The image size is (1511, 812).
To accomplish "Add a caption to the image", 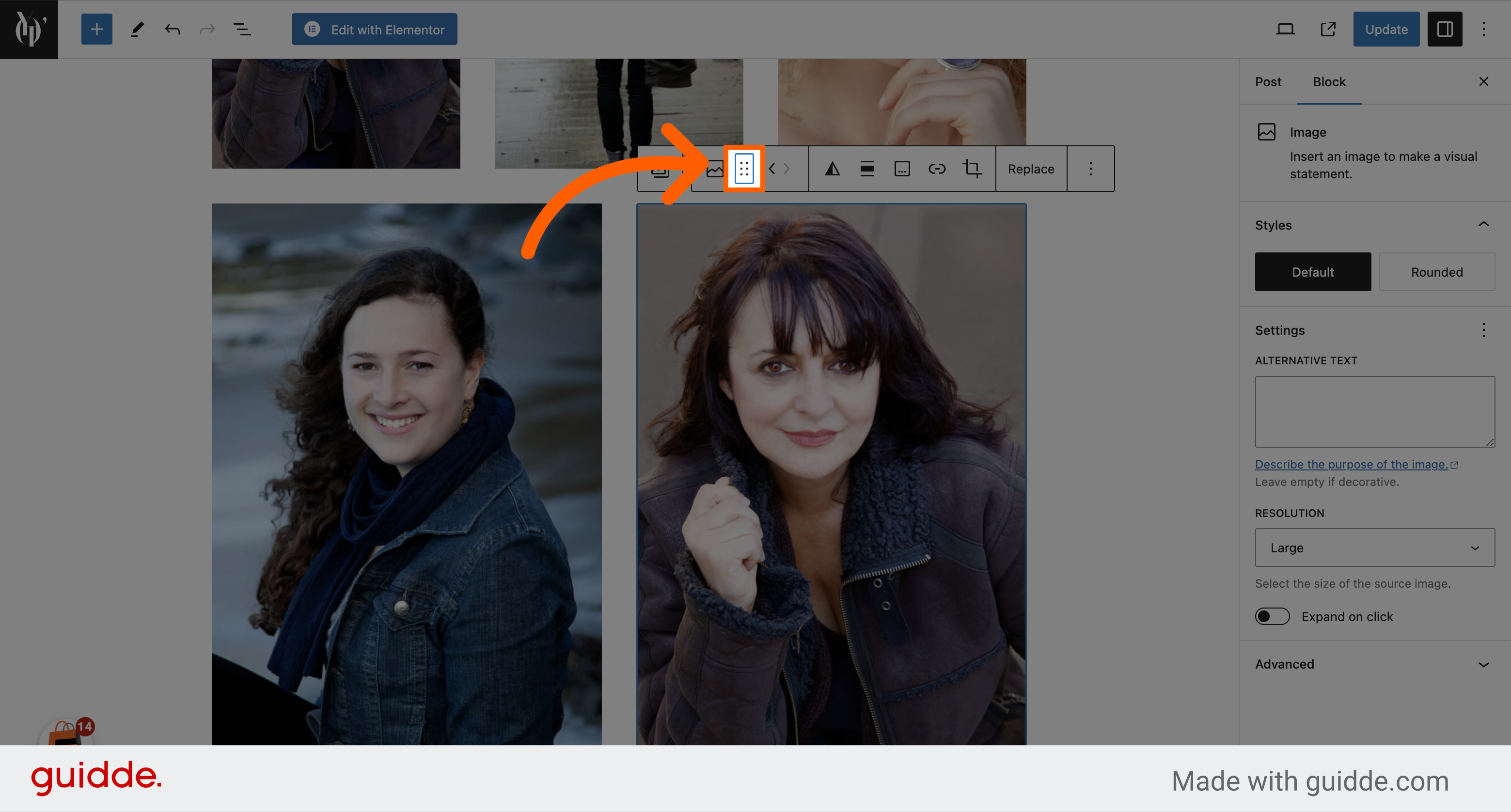I will pos(902,169).
